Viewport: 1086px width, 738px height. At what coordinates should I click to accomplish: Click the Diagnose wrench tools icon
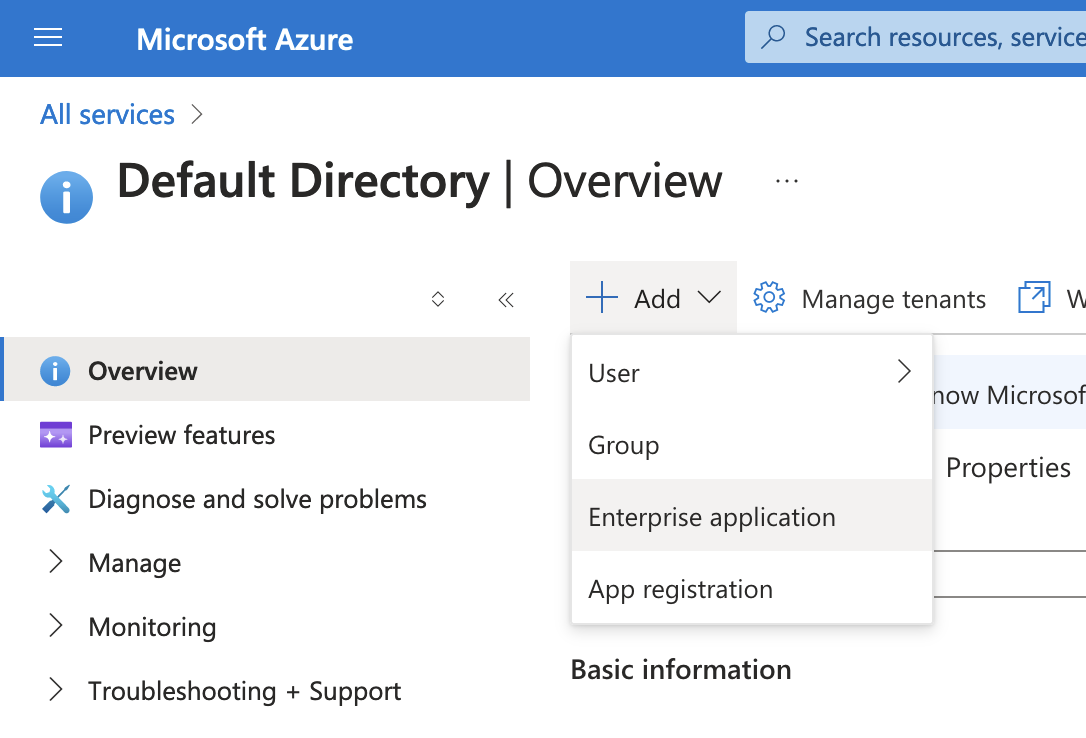(x=55, y=499)
